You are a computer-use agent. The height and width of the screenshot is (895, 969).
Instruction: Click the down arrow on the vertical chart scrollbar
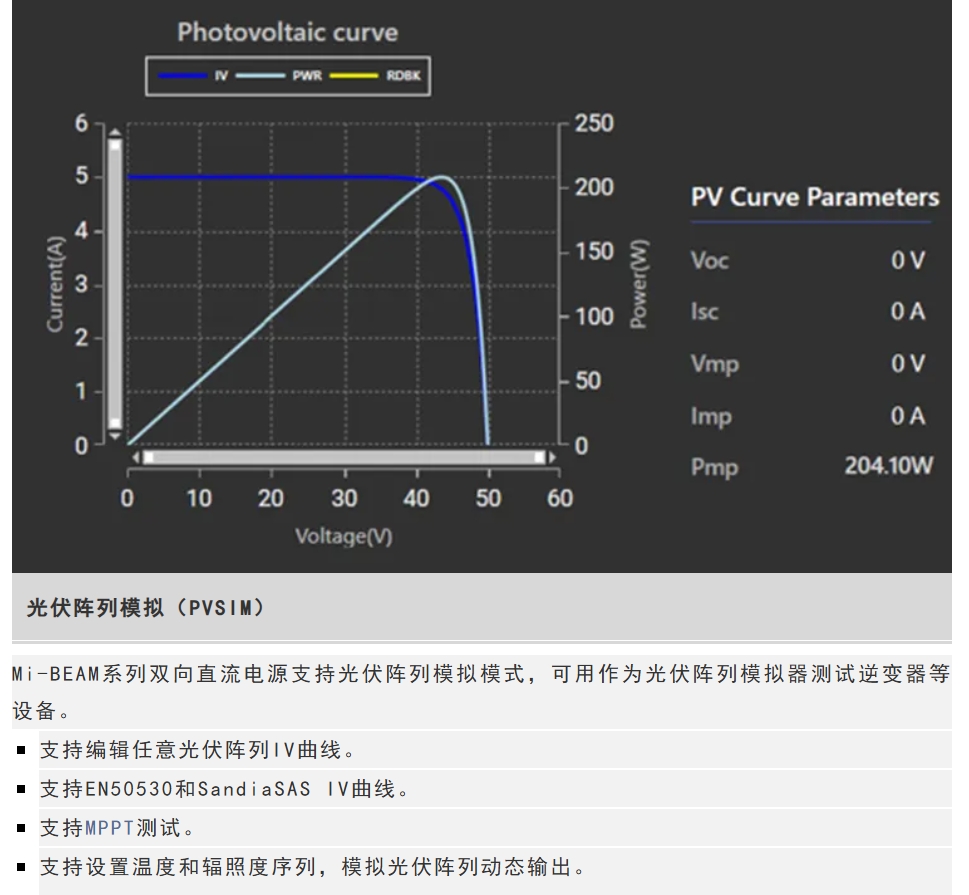(114, 436)
